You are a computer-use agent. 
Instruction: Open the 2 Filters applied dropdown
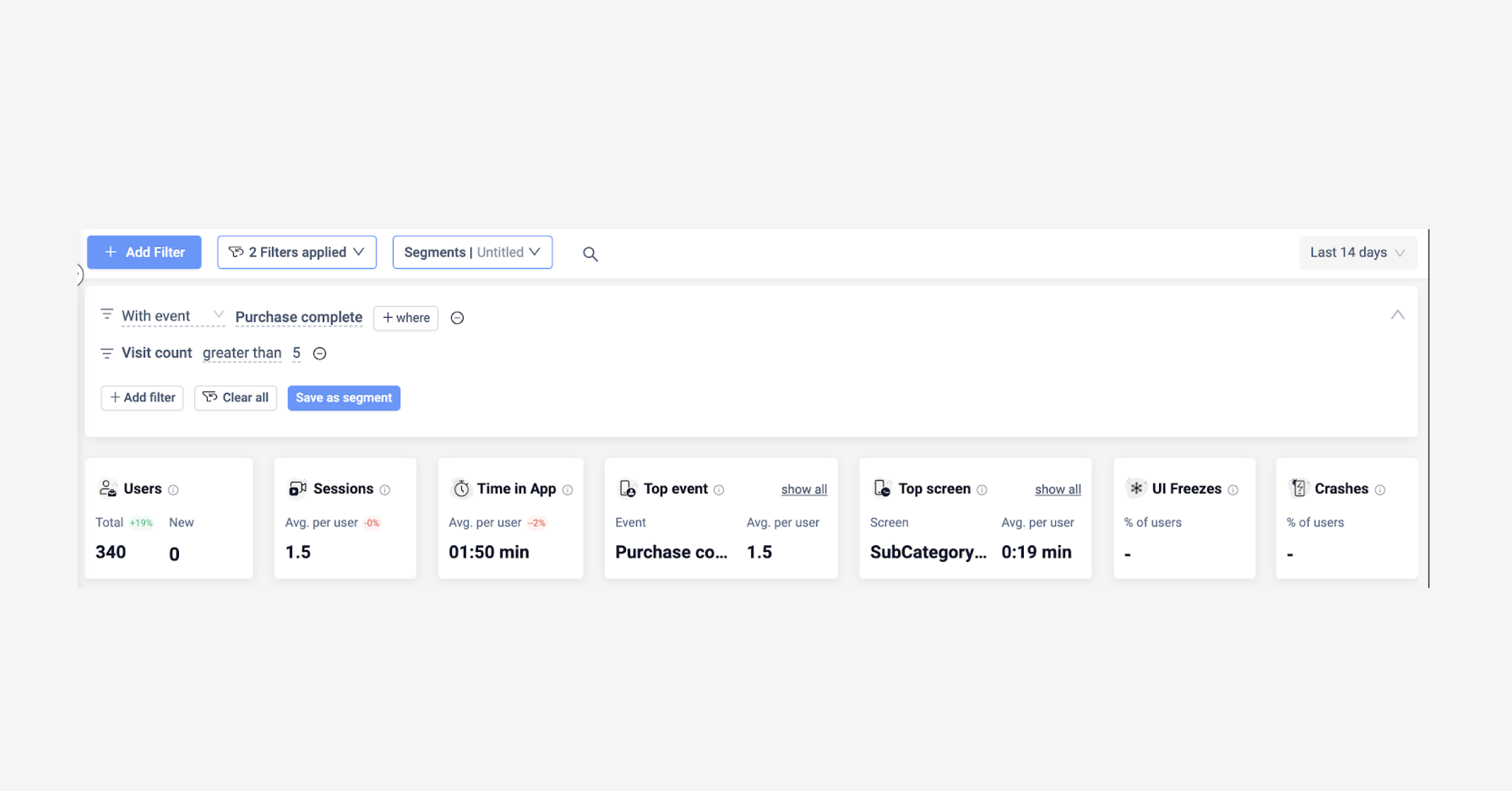[297, 252]
